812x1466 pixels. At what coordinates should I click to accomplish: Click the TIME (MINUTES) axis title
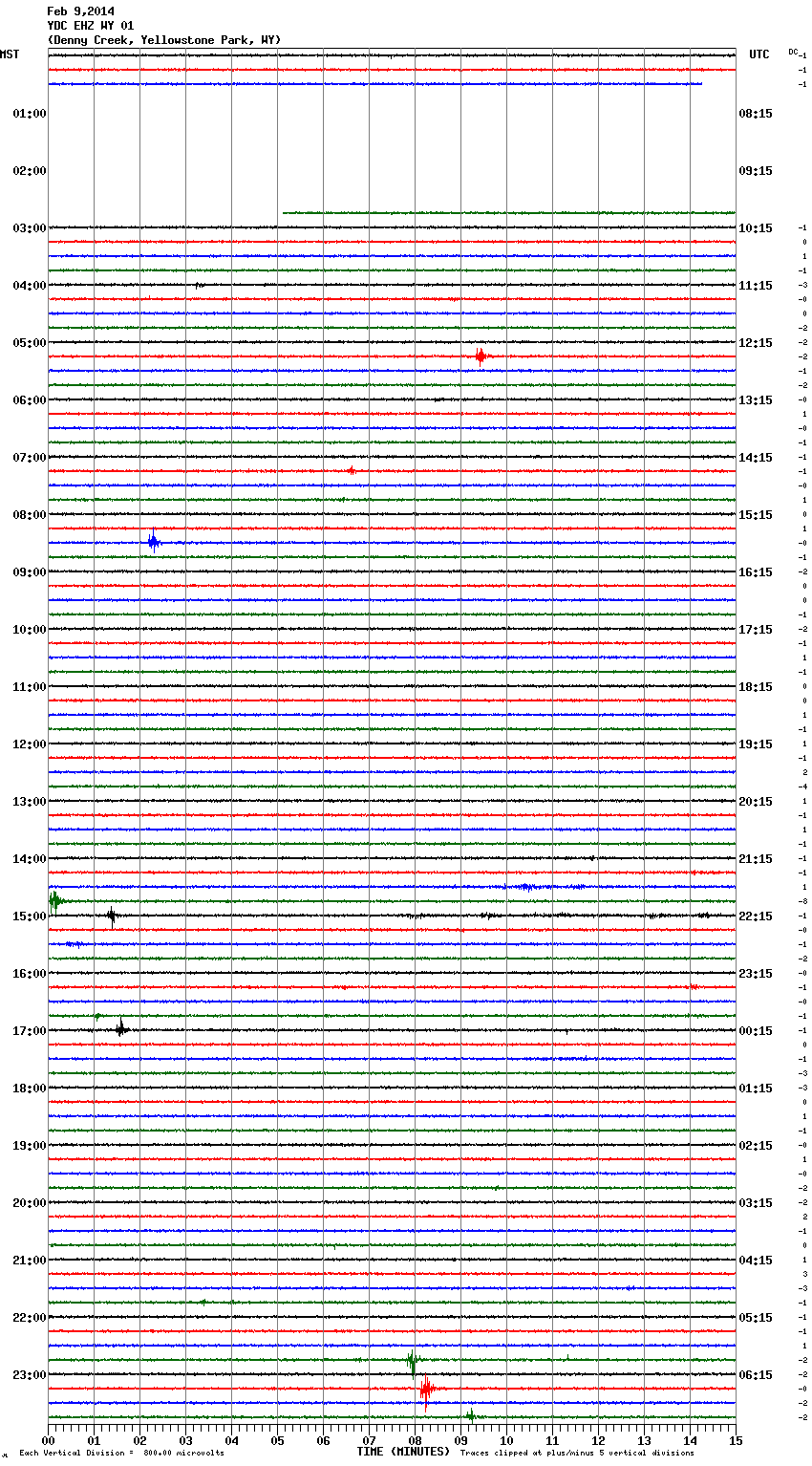(403, 1452)
